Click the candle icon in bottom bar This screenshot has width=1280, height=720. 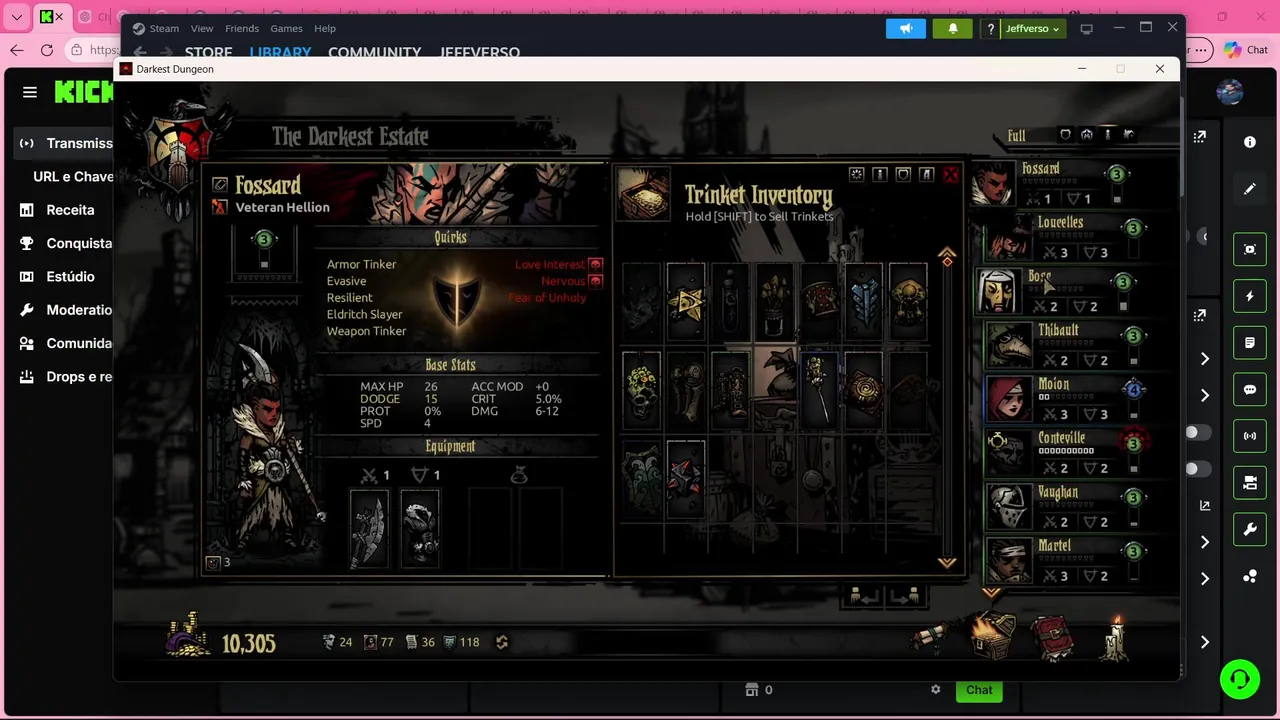click(x=1115, y=639)
